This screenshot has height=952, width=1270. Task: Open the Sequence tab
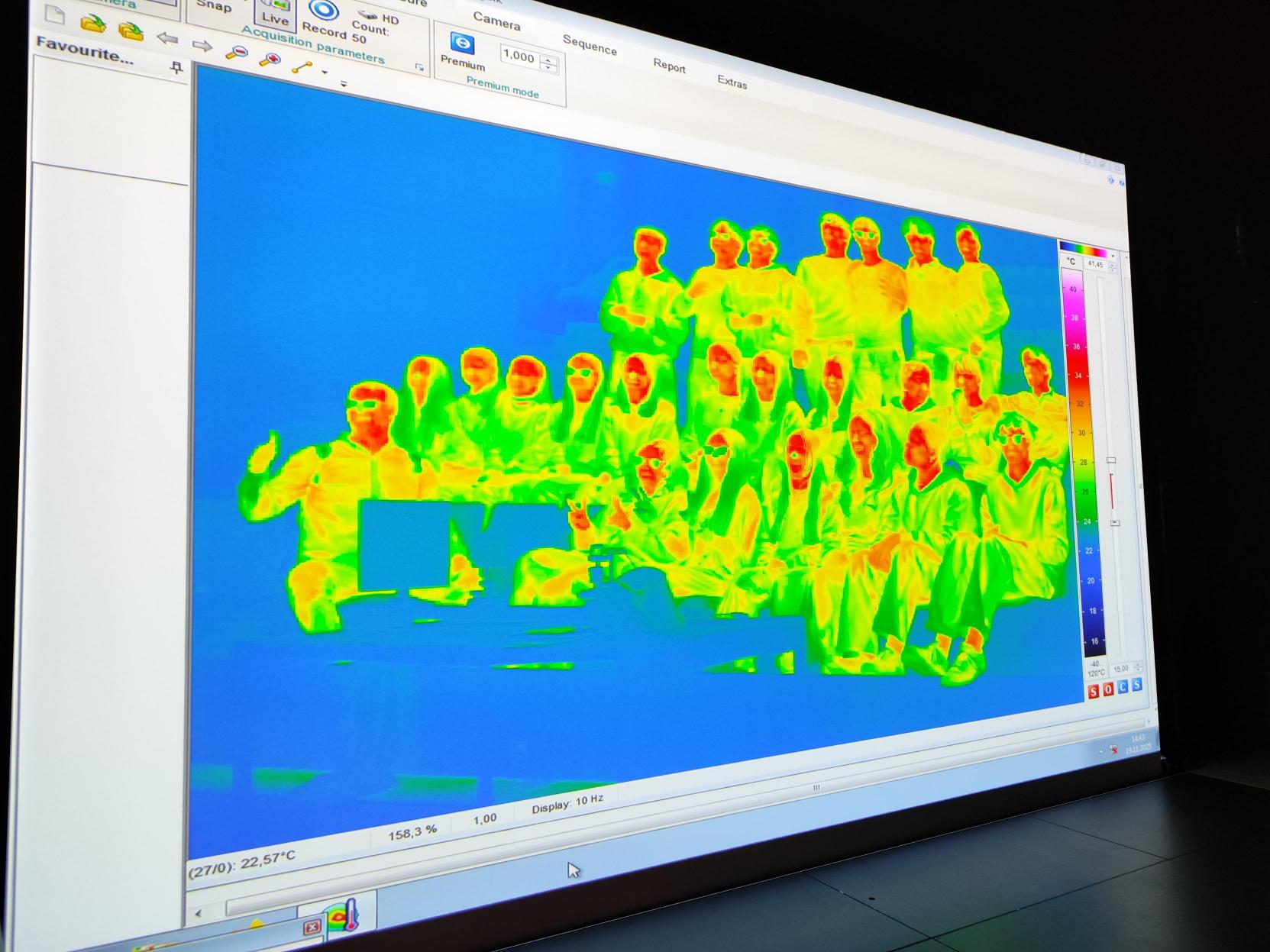tap(590, 45)
